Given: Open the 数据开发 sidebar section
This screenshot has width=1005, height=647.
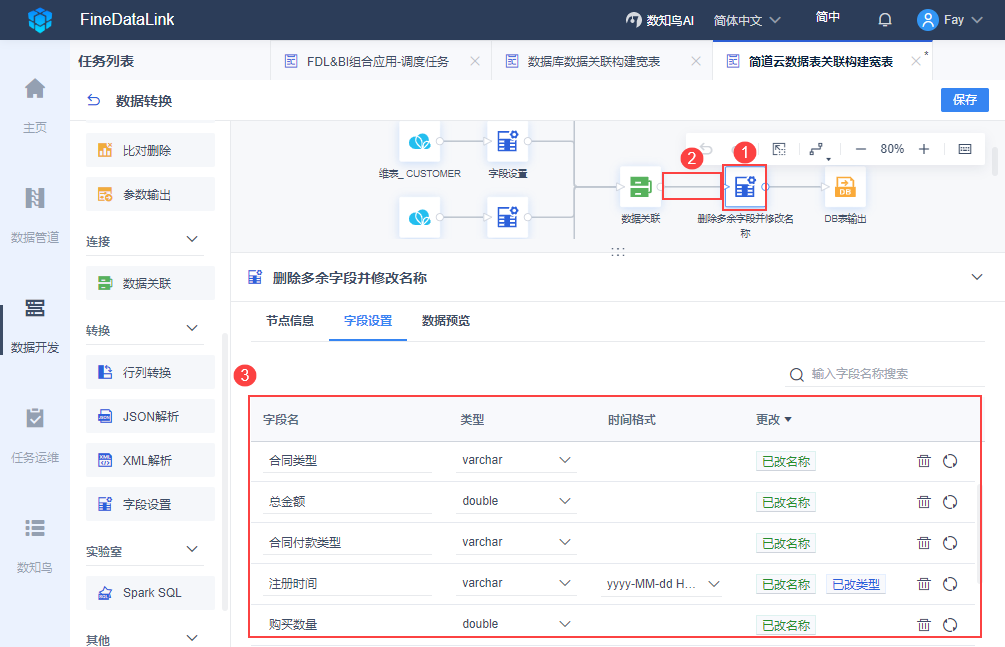Looking at the screenshot, I should (35, 324).
